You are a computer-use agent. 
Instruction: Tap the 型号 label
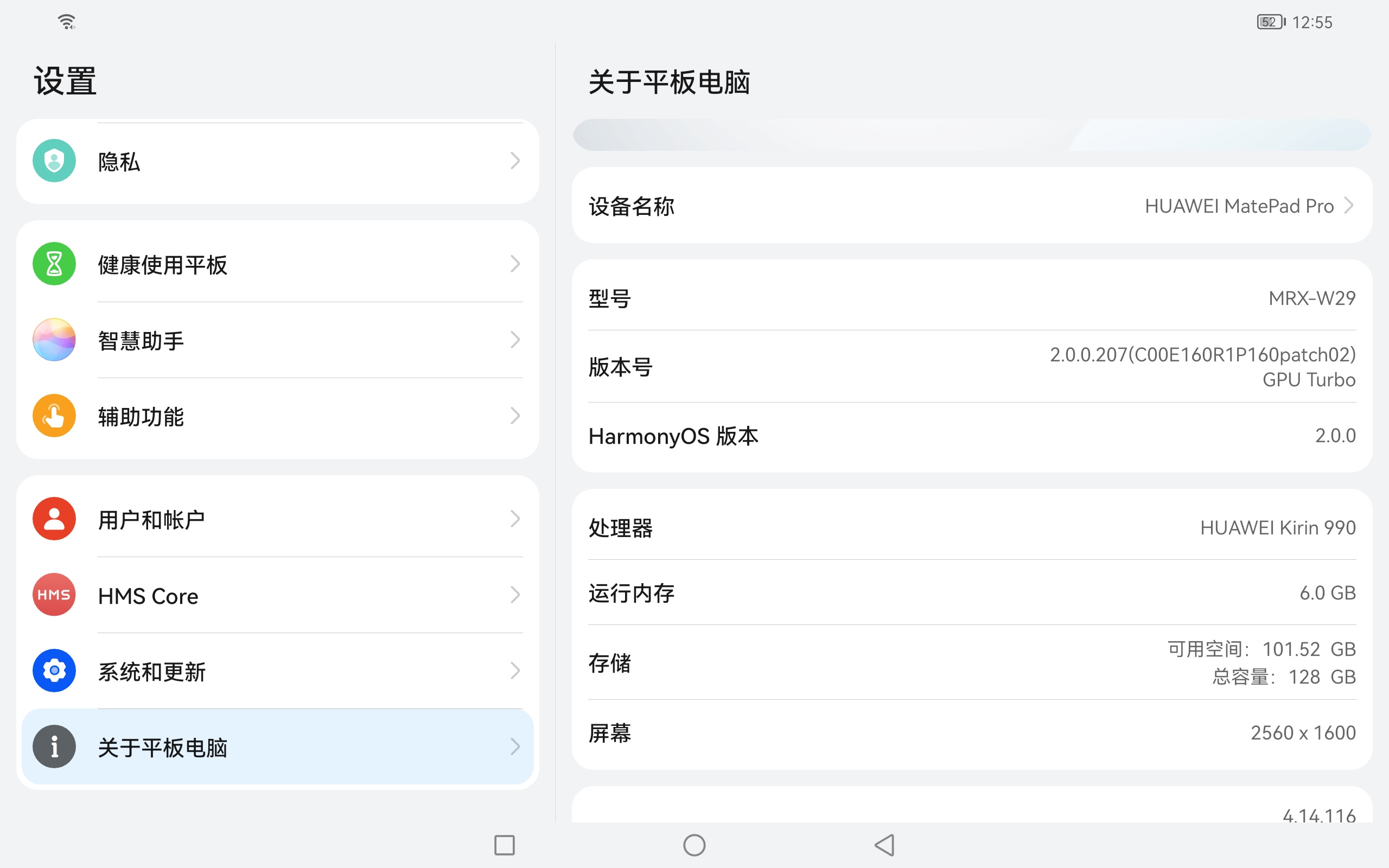coord(609,298)
